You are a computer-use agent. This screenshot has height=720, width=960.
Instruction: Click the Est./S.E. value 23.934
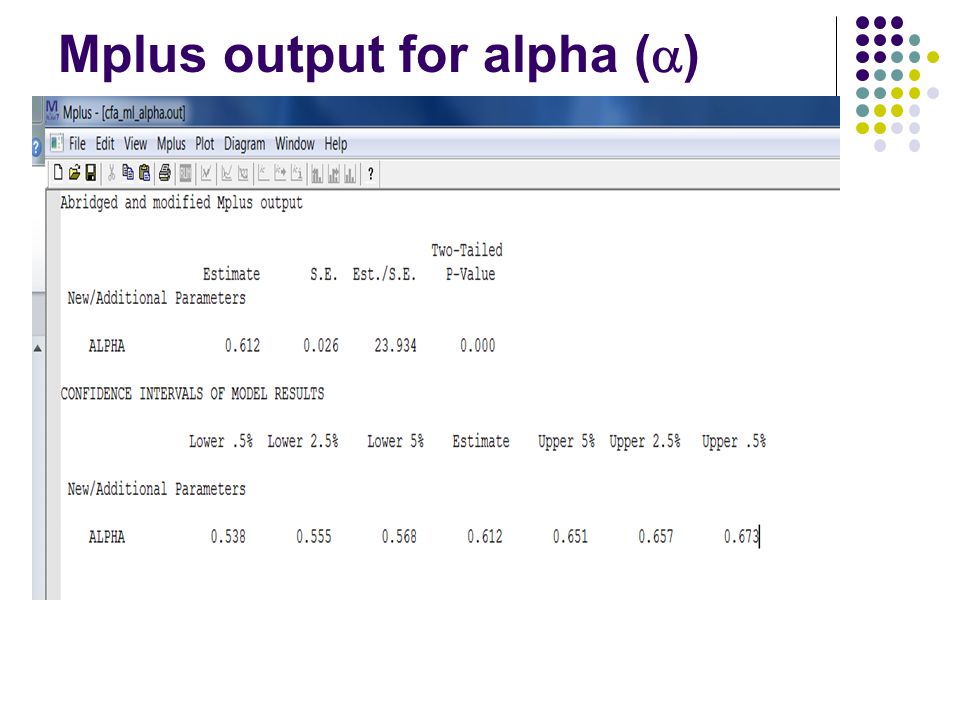(396, 346)
